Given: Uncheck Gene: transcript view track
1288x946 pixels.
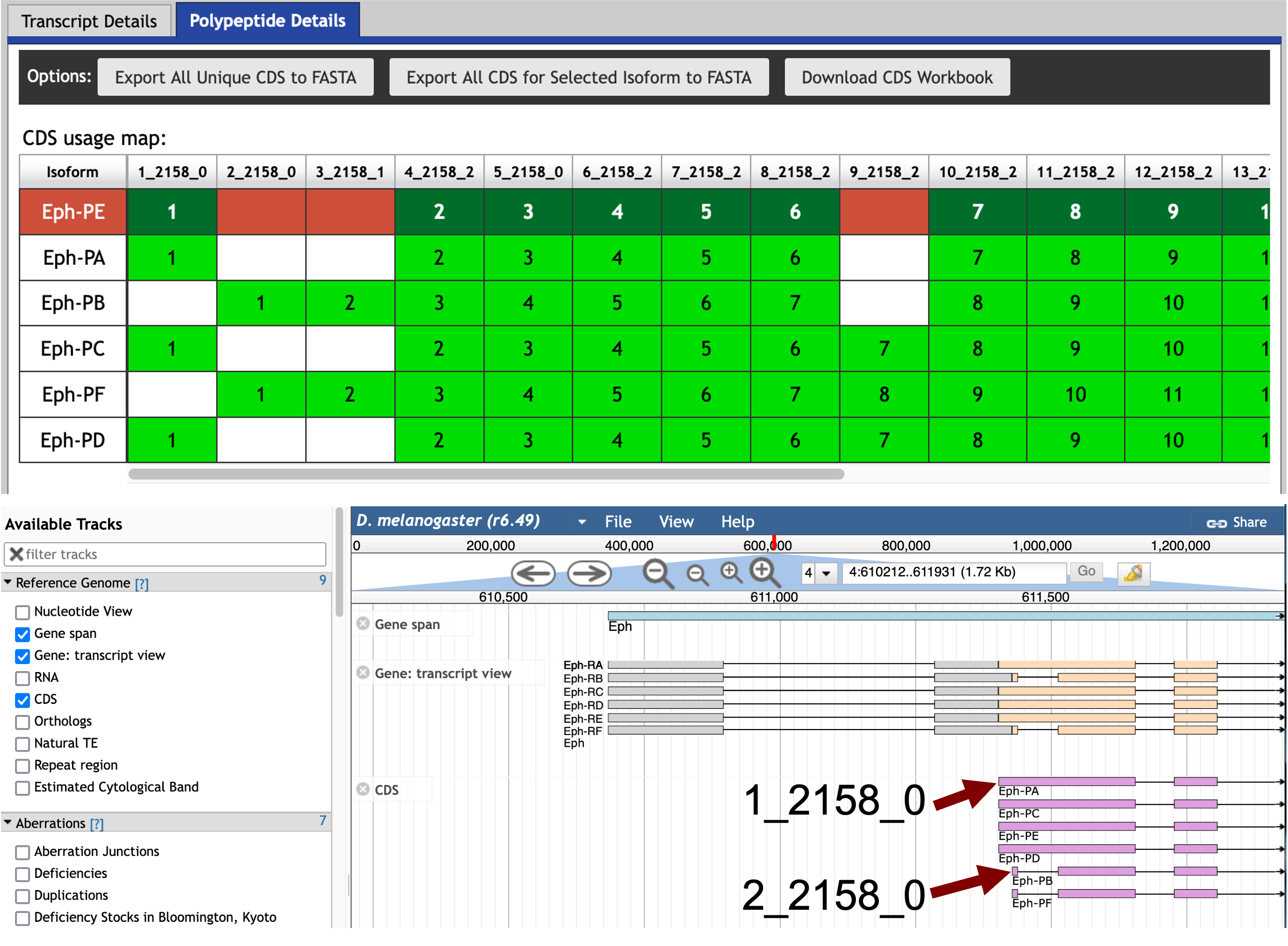Looking at the screenshot, I should [22, 656].
